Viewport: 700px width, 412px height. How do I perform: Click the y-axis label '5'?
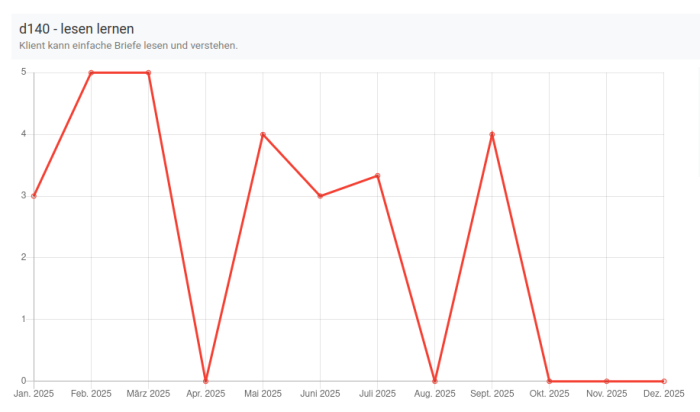point(23,72)
